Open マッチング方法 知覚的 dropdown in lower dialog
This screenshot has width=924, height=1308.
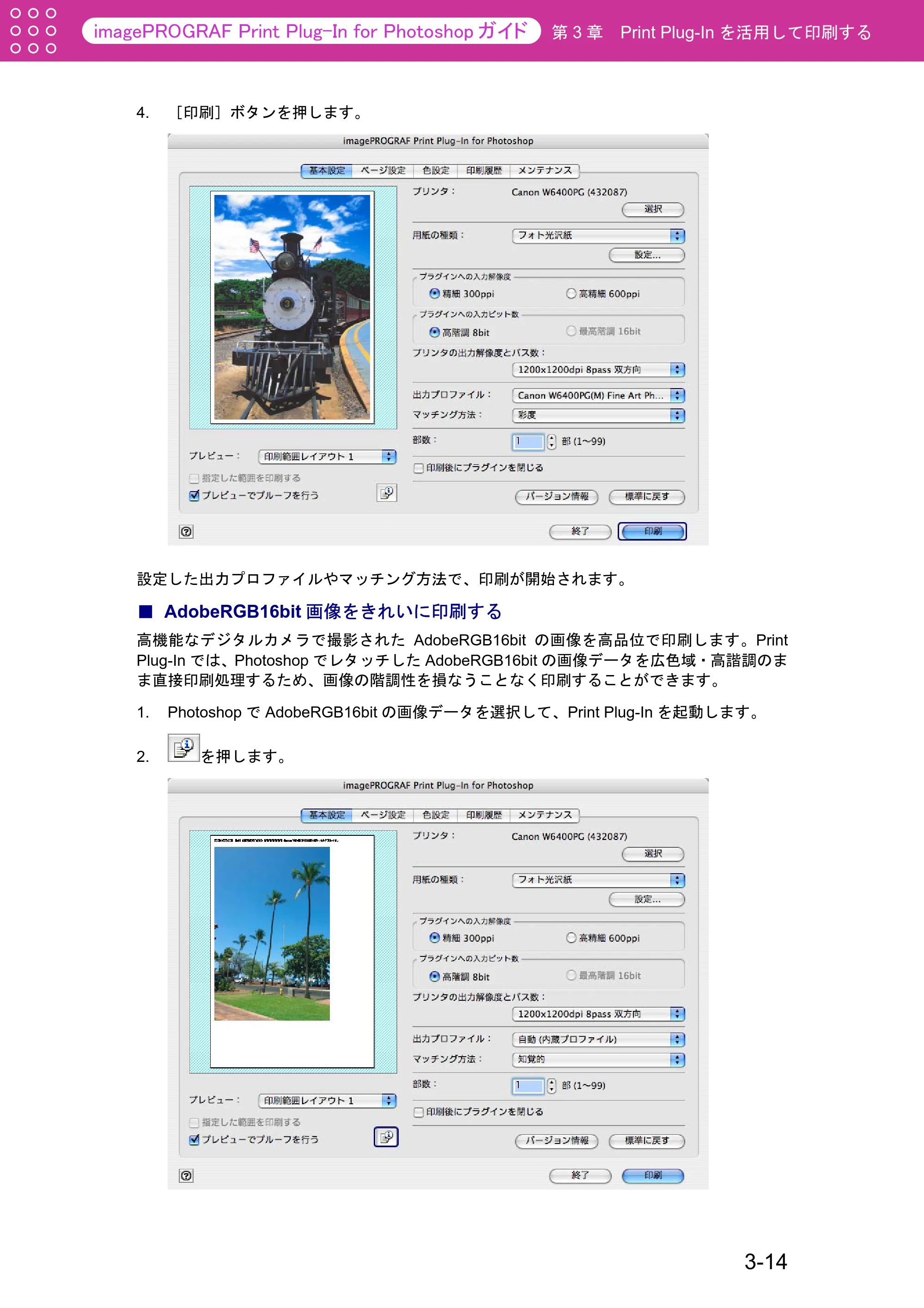[x=598, y=1059]
